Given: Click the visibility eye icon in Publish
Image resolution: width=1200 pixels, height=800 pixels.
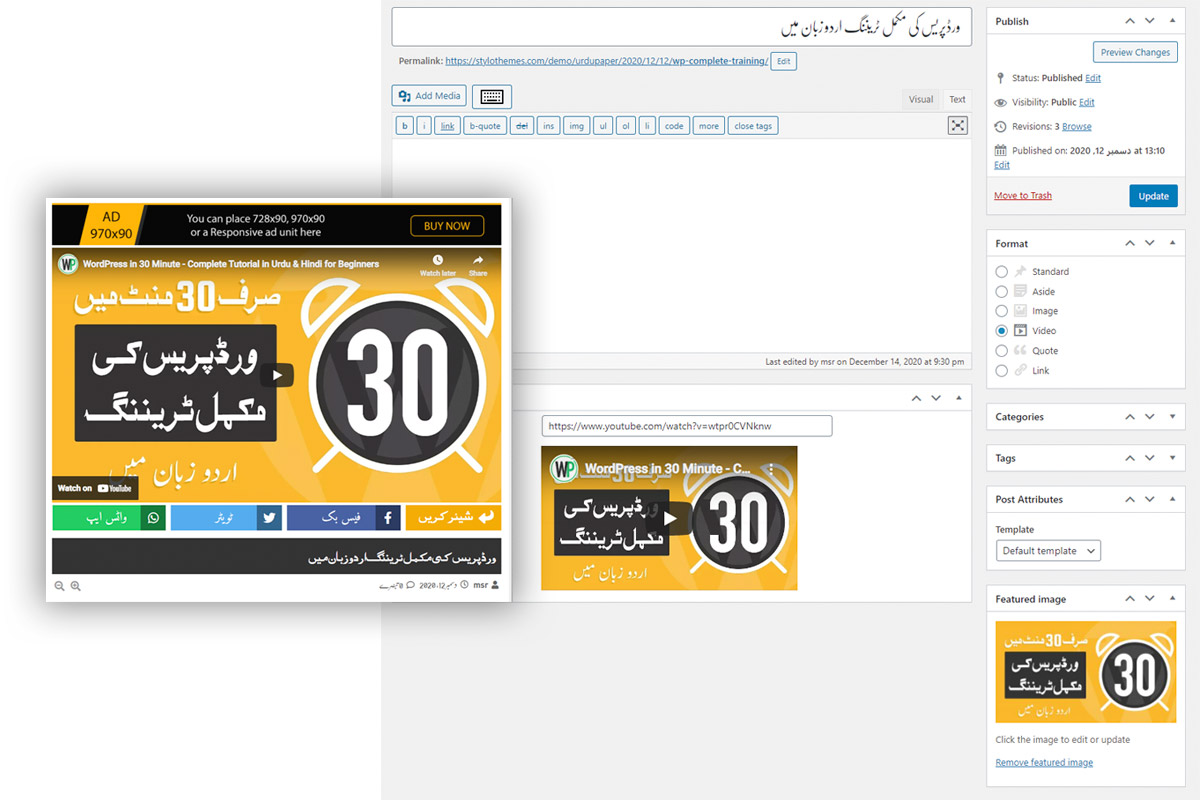Looking at the screenshot, I should 1001,102.
